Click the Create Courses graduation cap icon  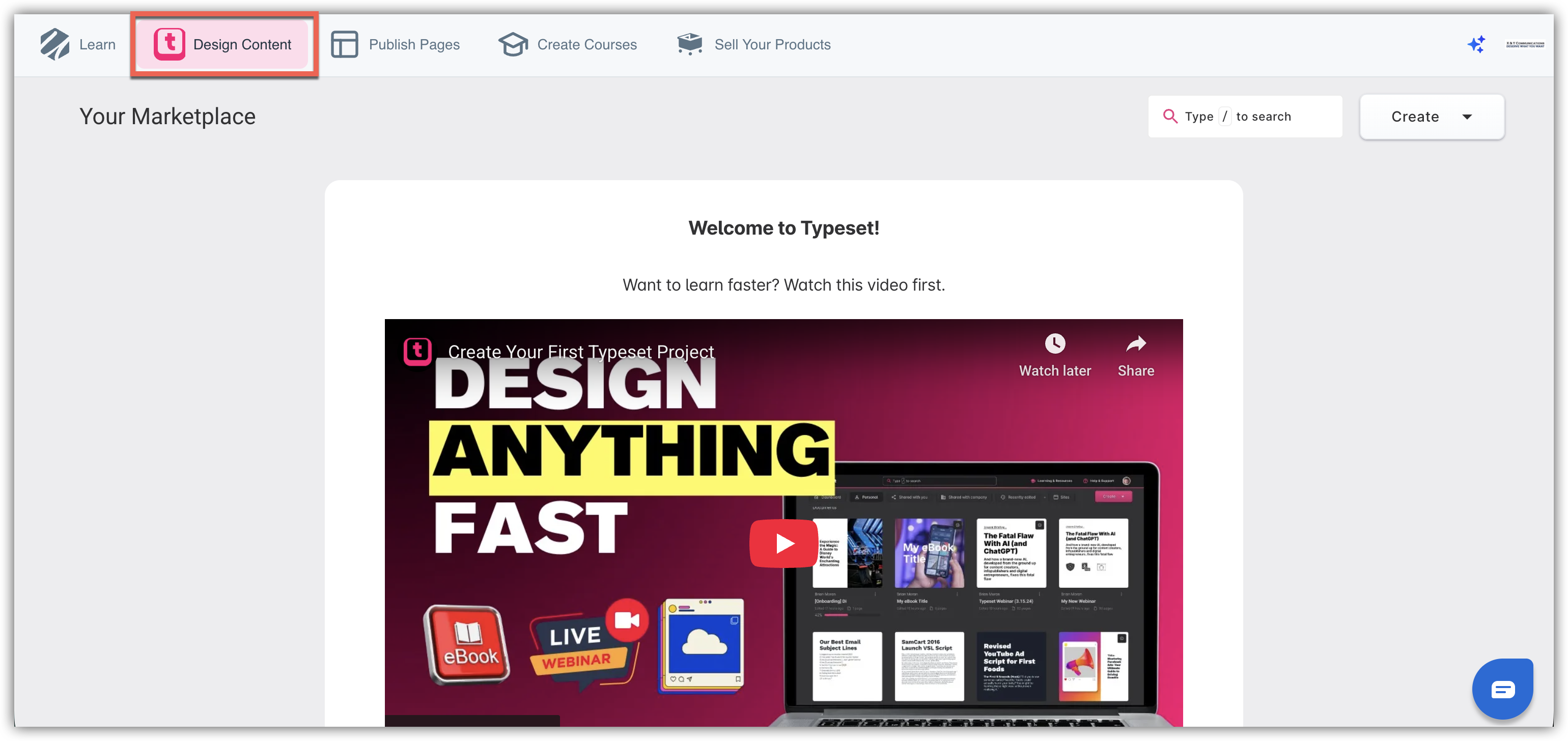click(x=513, y=44)
